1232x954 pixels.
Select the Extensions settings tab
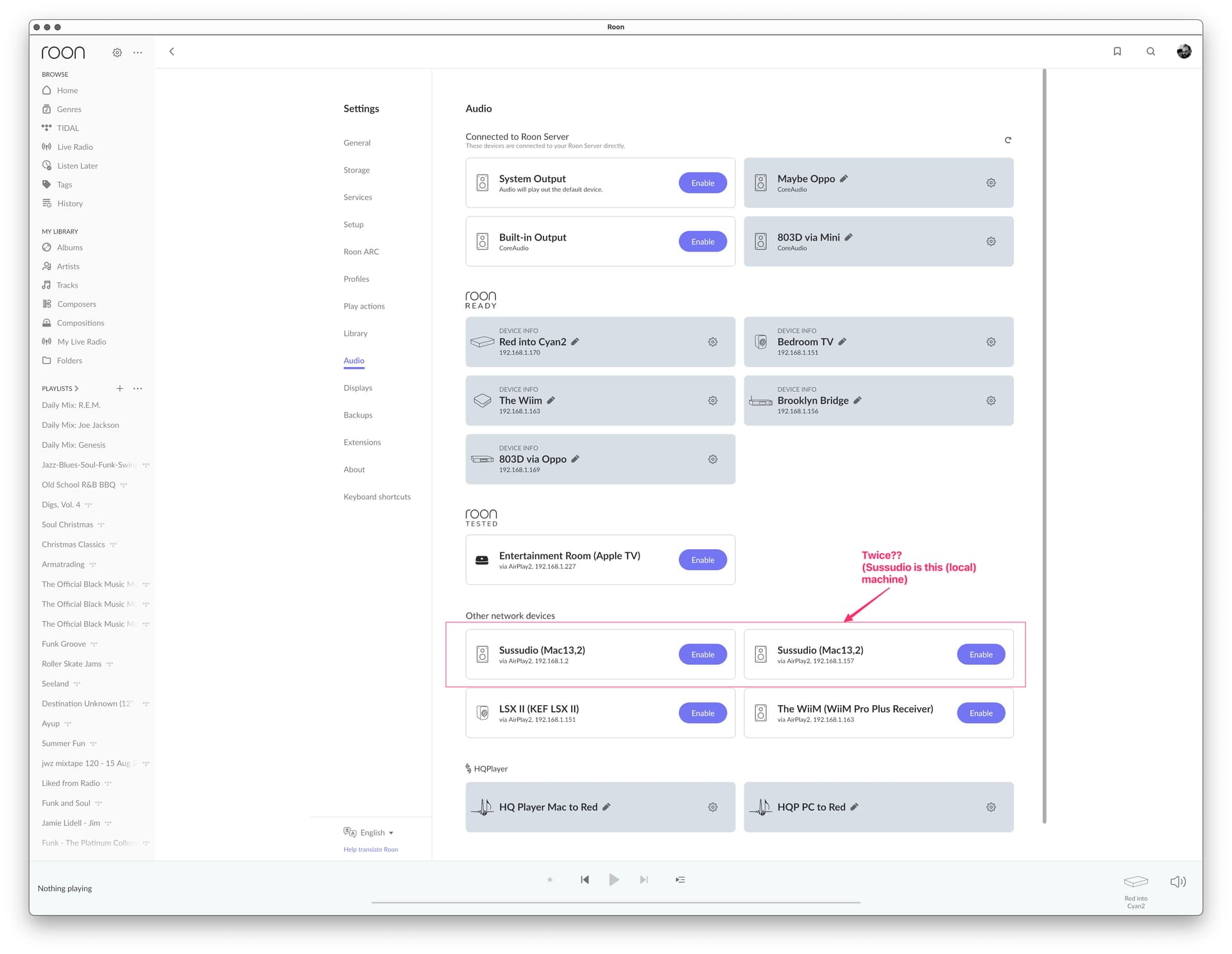click(x=362, y=442)
